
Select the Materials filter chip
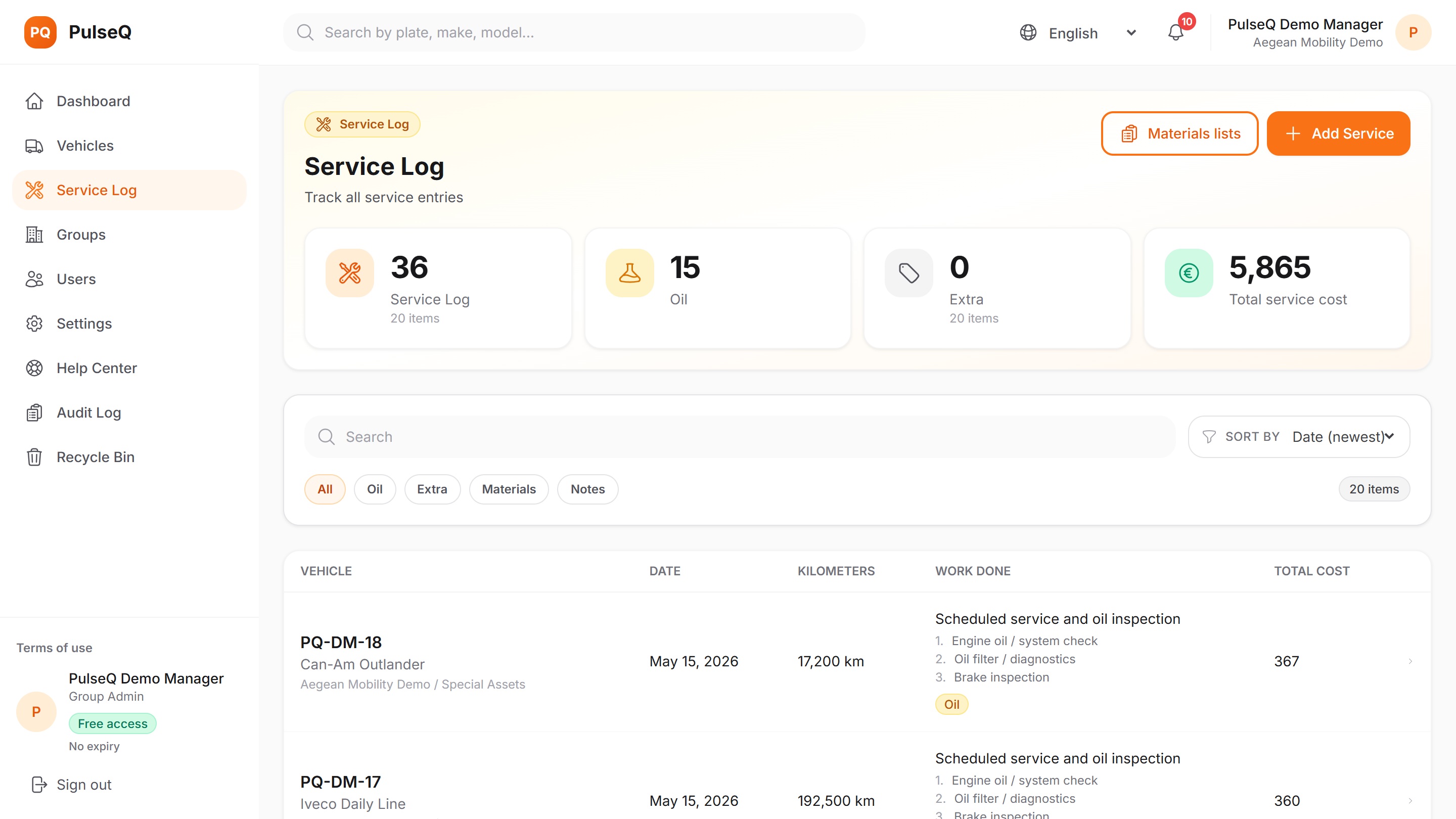[x=509, y=489]
